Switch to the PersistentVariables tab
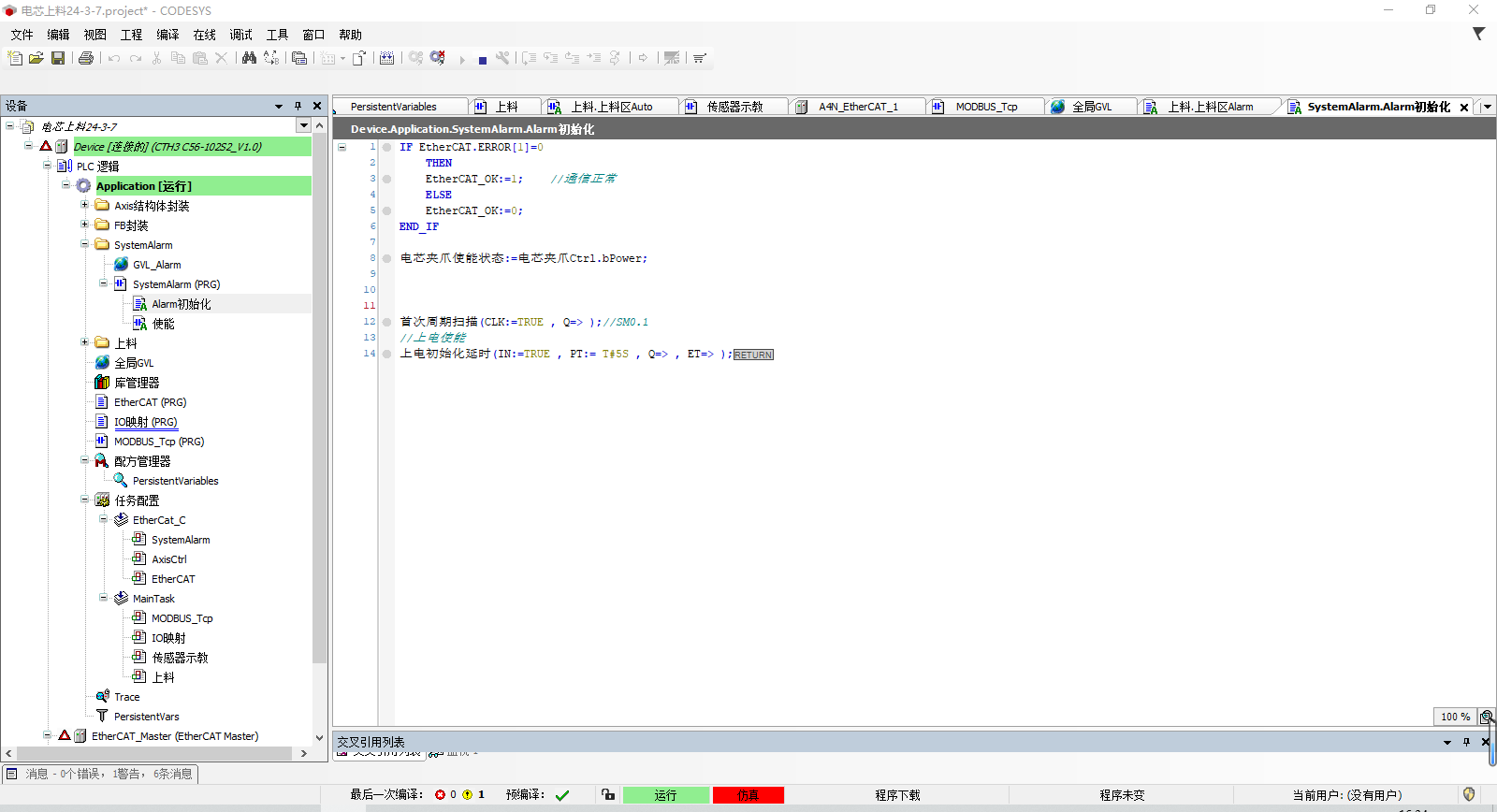 point(400,107)
